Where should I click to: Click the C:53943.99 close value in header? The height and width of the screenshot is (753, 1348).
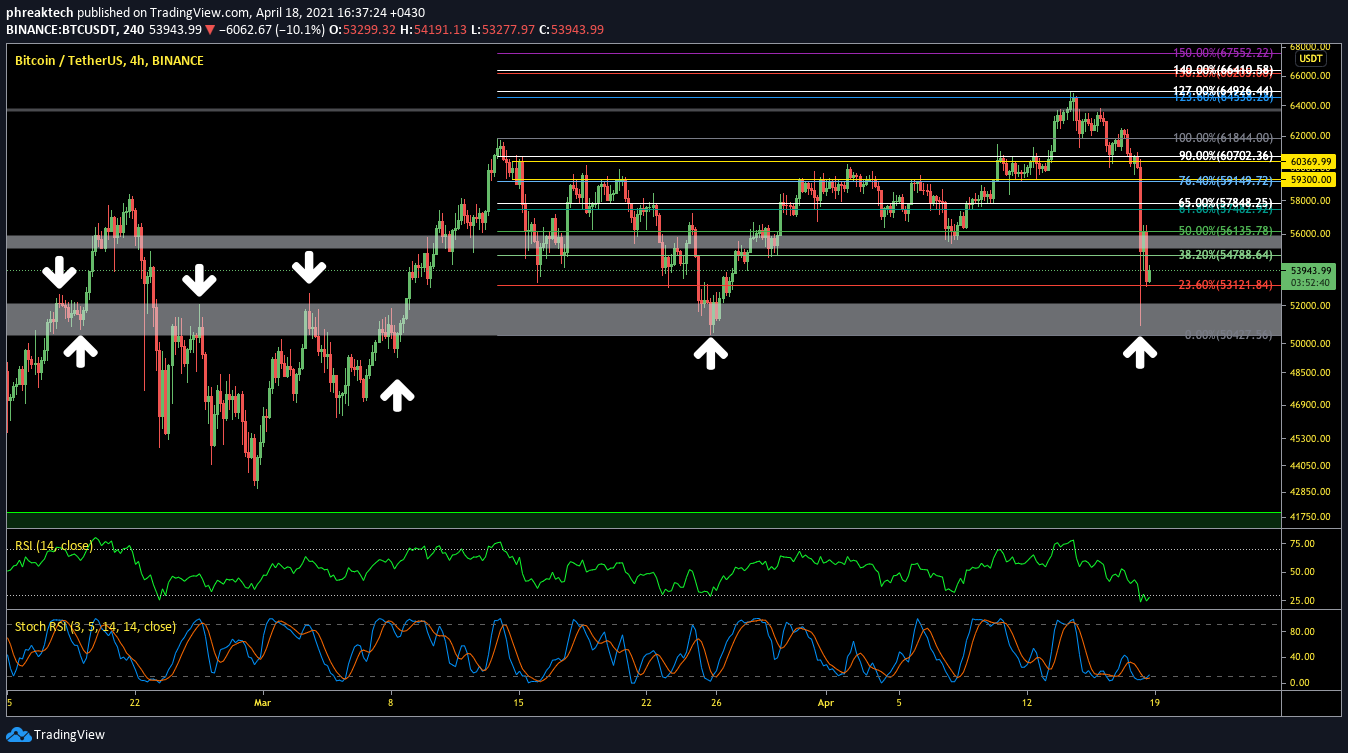[571, 29]
